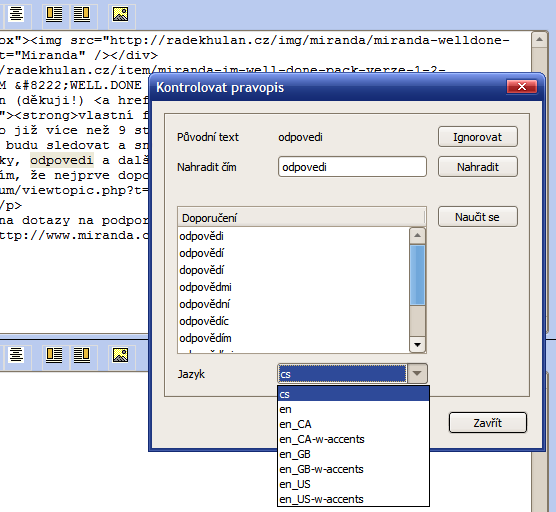Select the cs language entry
Screen dimensions: 556x512
click(x=353, y=394)
